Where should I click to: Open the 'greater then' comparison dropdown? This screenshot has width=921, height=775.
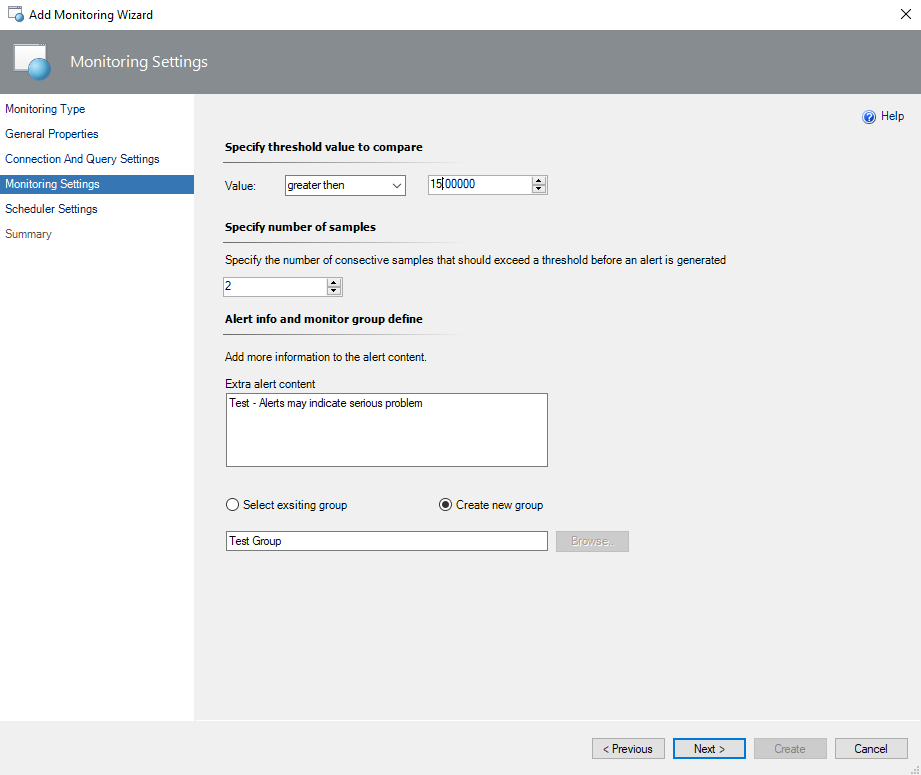(x=345, y=185)
